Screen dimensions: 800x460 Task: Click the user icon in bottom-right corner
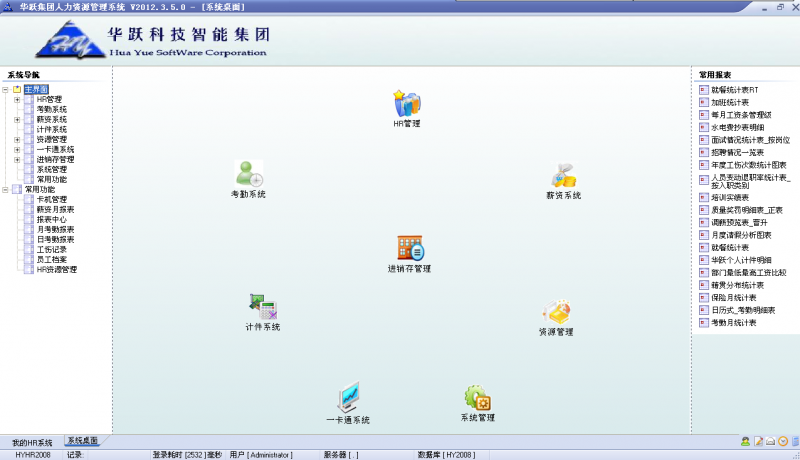[x=745, y=441]
